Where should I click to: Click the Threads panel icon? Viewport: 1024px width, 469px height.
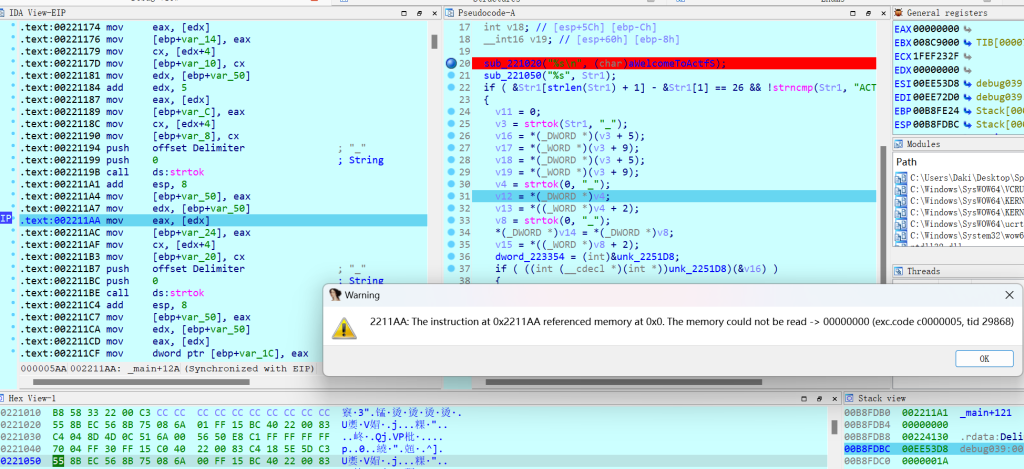click(x=899, y=271)
